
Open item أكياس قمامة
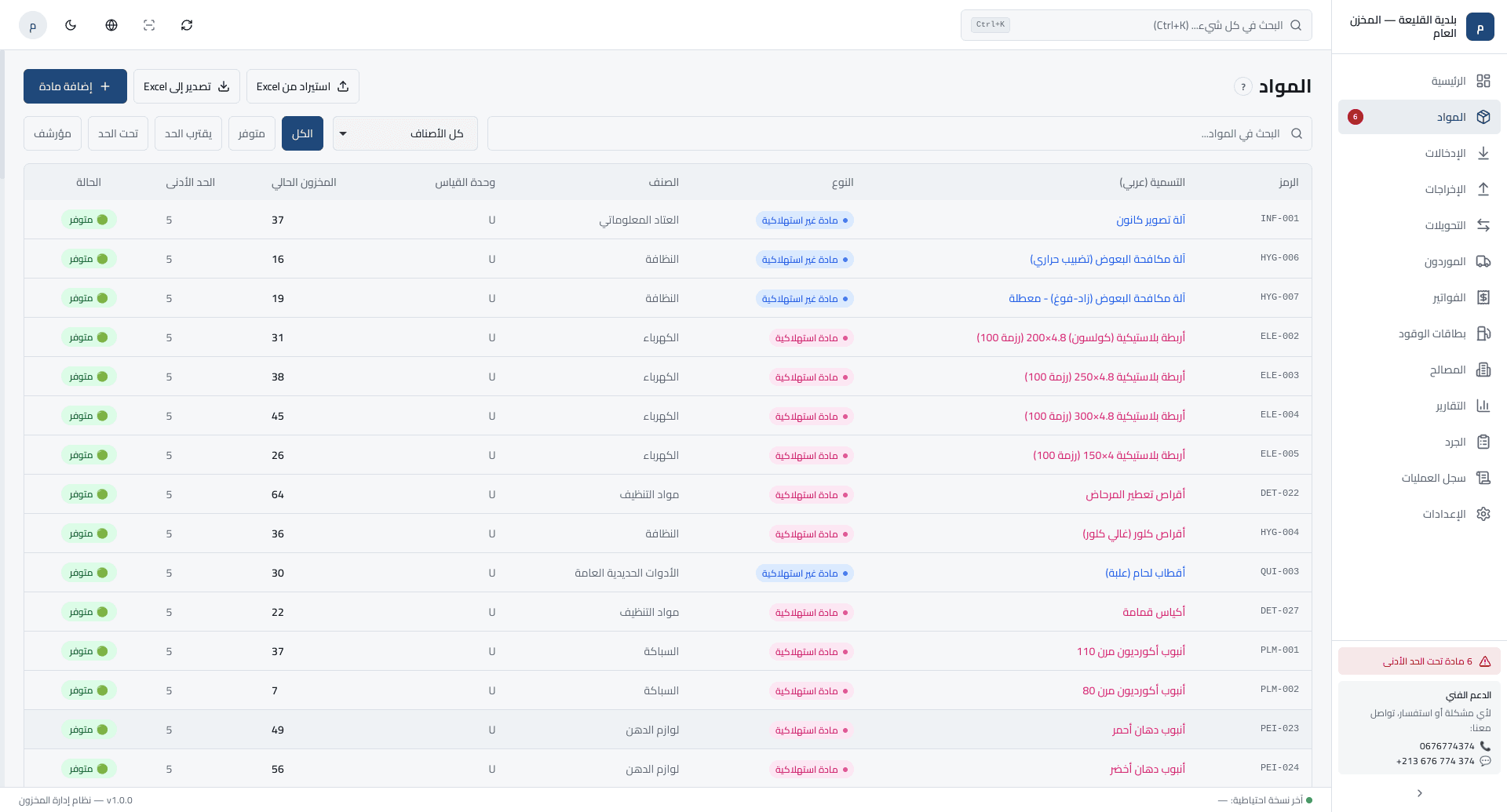click(1154, 612)
